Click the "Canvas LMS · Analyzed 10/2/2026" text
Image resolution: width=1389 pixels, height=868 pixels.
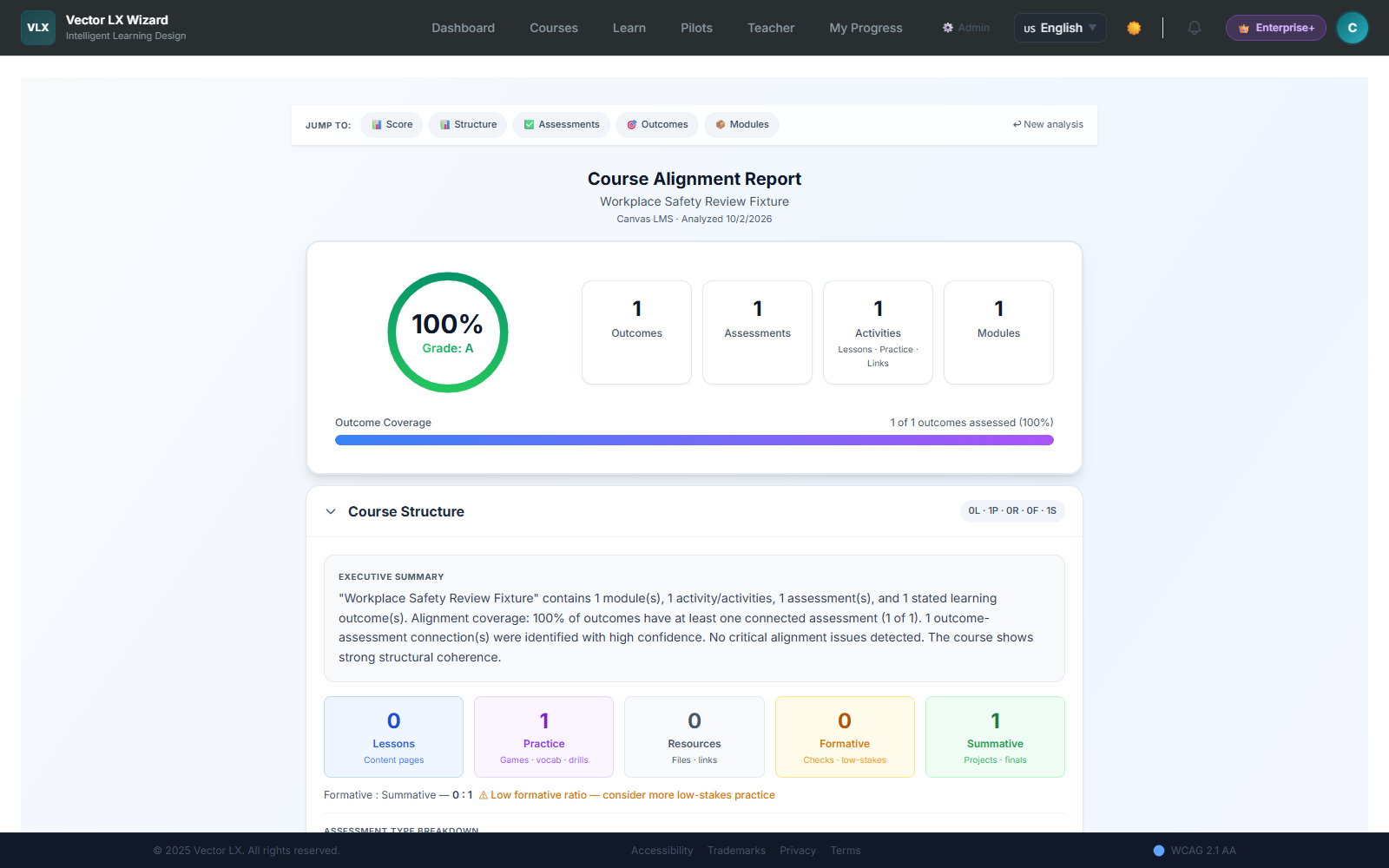[x=694, y=219]
